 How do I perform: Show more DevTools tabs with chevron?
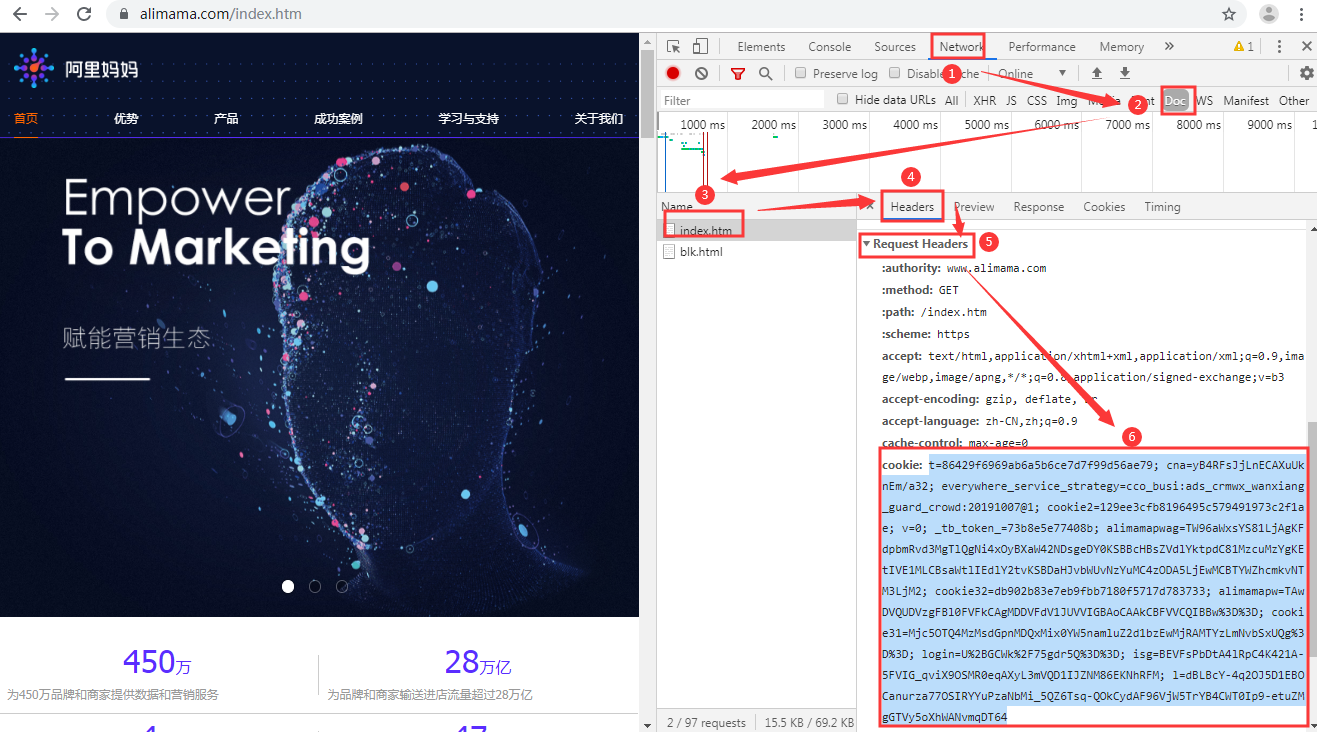pos(1169,46)
